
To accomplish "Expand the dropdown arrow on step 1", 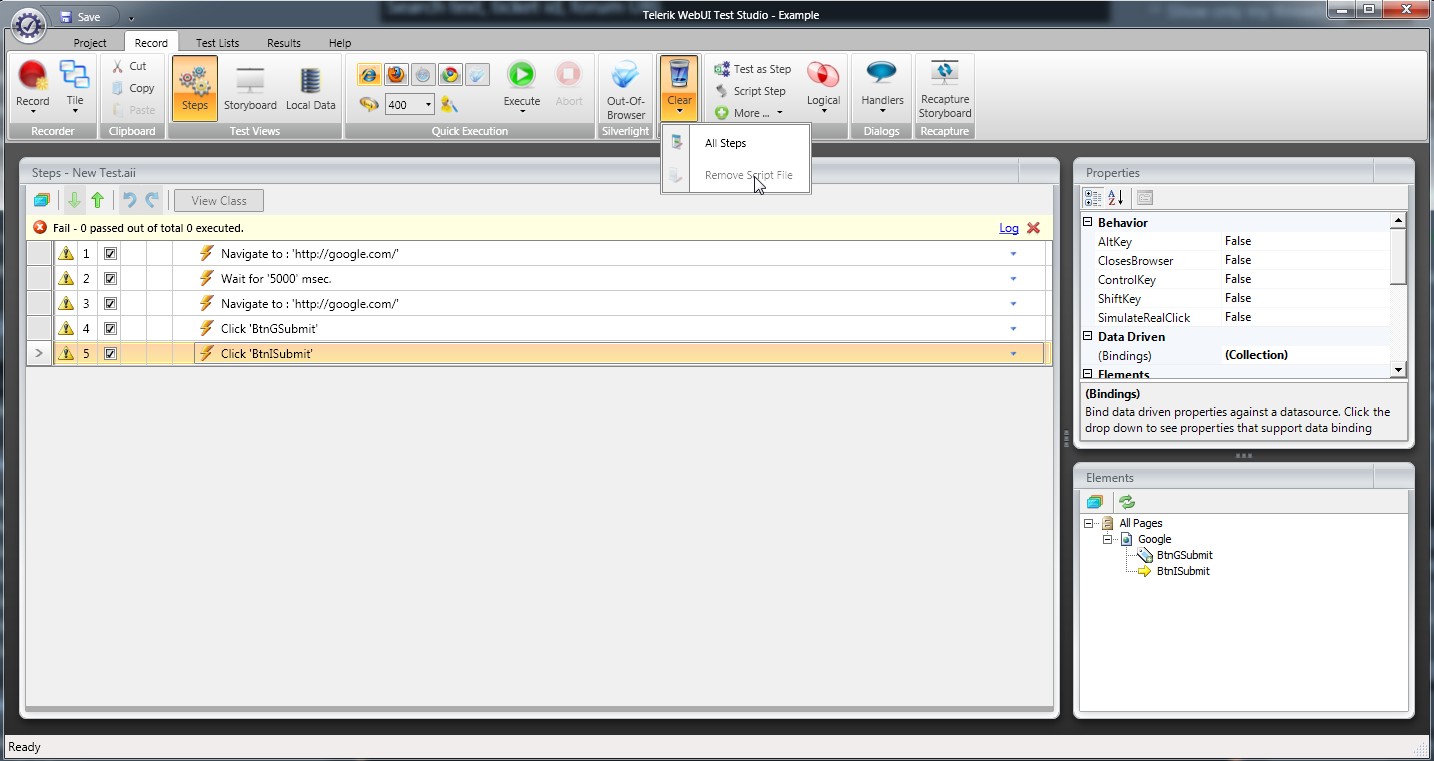I will [1013, 254].
